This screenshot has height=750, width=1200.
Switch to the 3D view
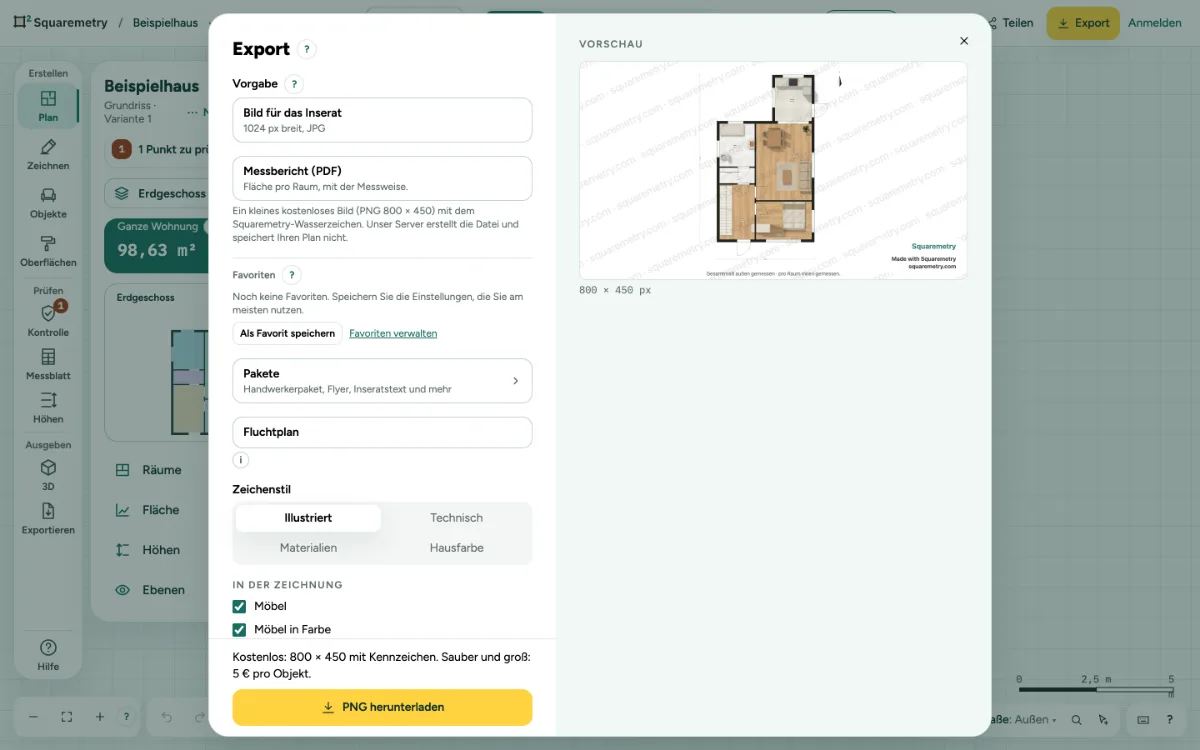[48, 475]
